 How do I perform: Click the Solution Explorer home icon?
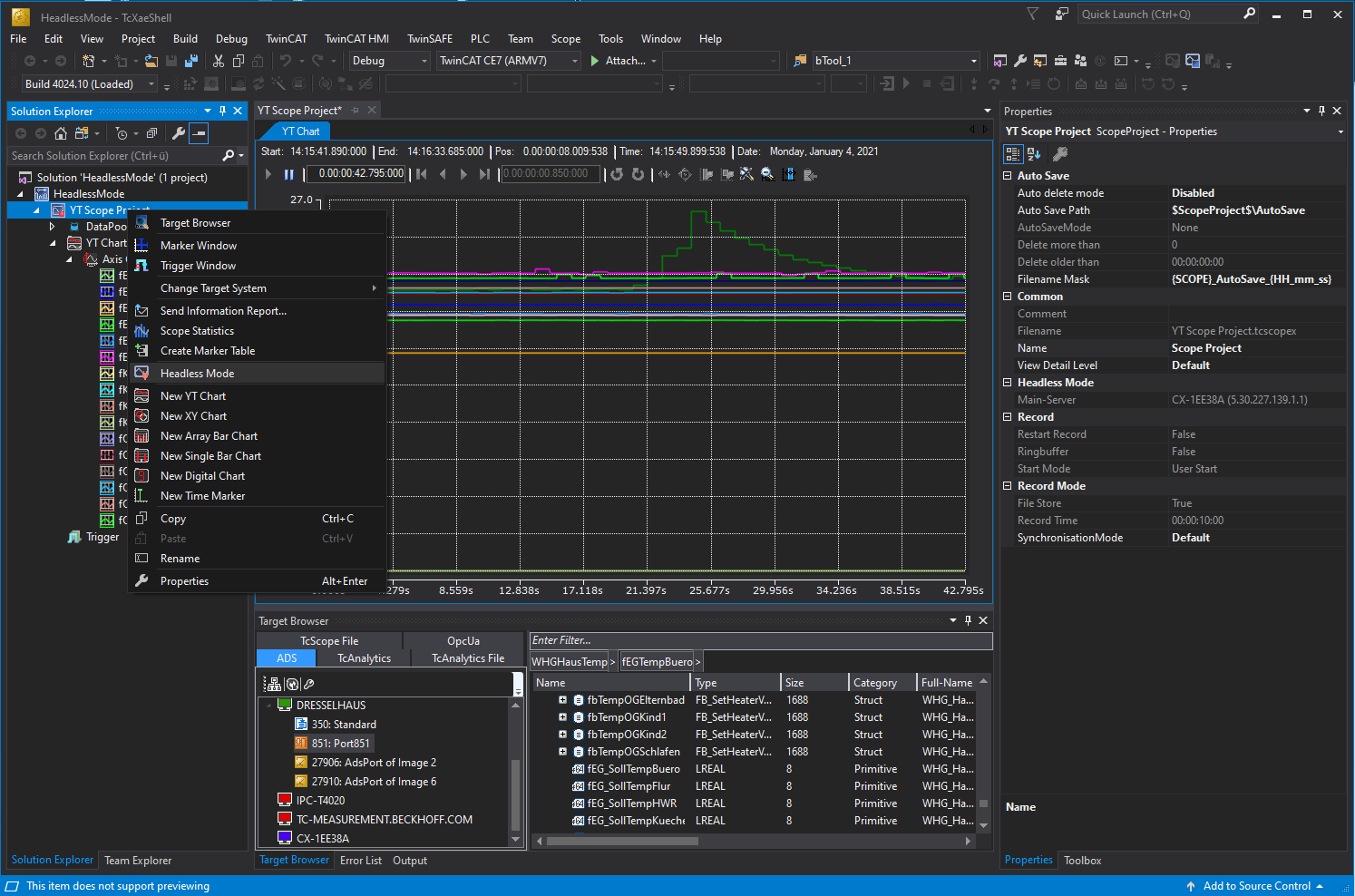pos(61,133)
